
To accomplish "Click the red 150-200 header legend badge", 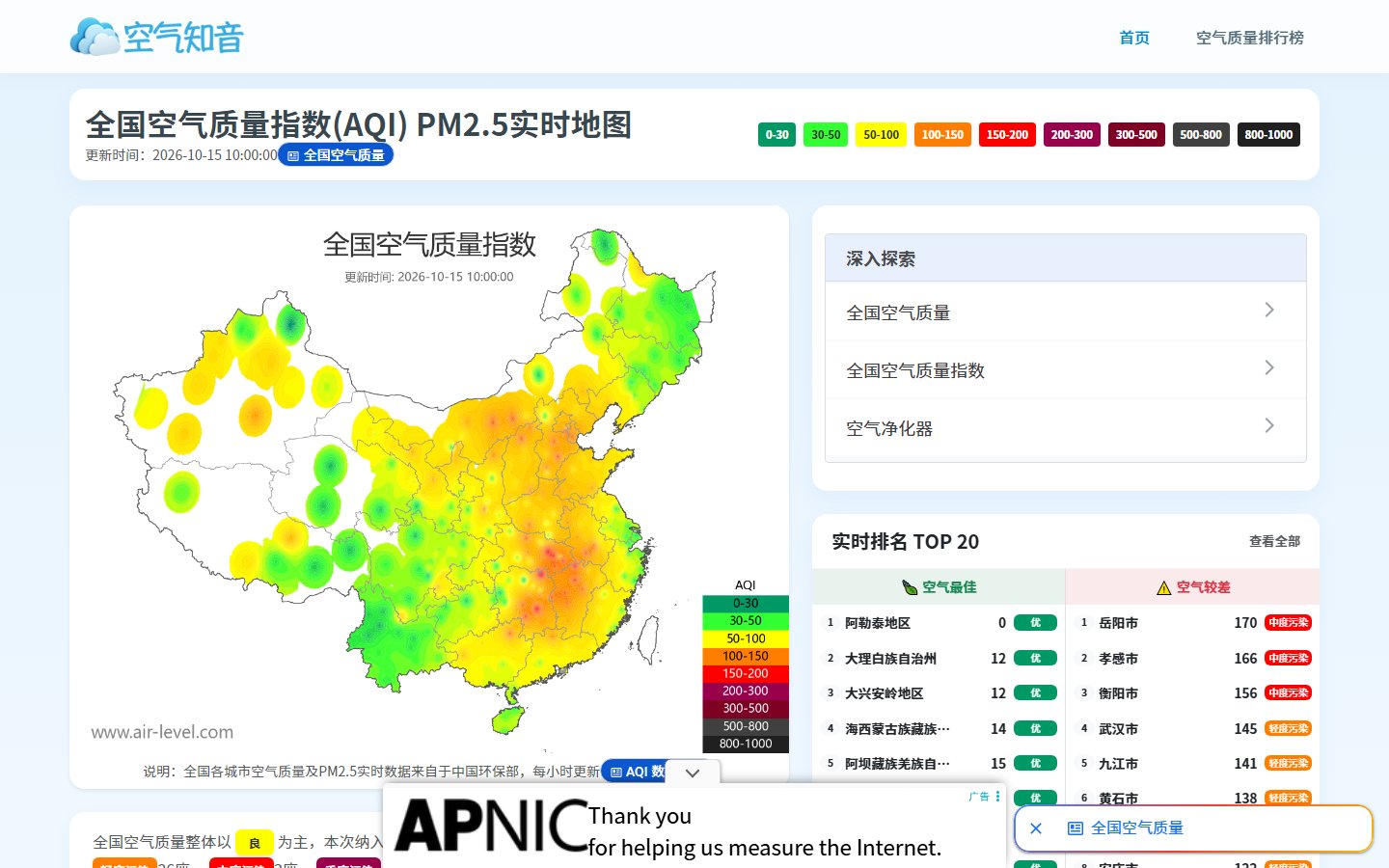I will 1007,135.
